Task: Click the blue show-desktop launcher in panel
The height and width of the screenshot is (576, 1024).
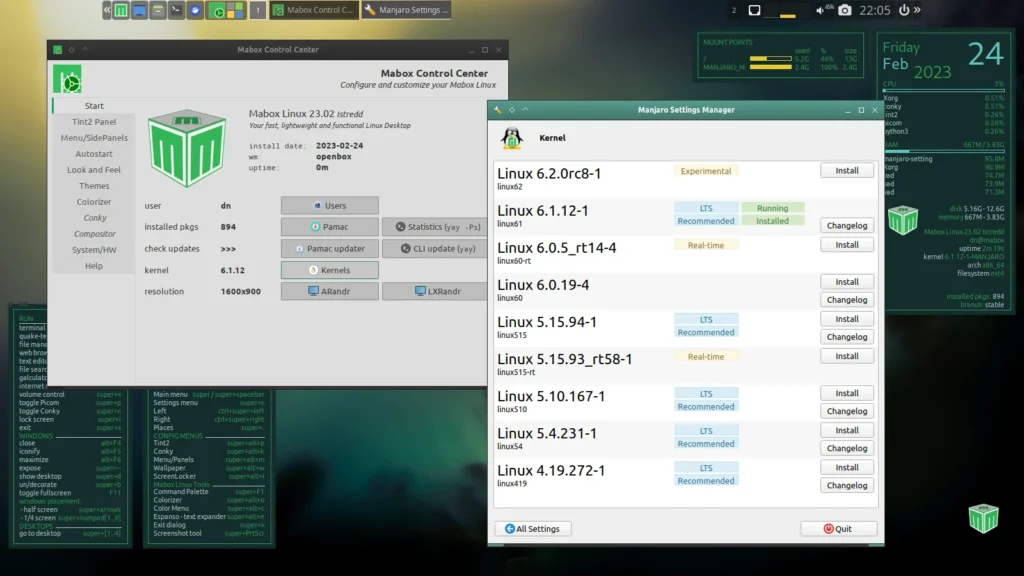Action: coord(139,10)
